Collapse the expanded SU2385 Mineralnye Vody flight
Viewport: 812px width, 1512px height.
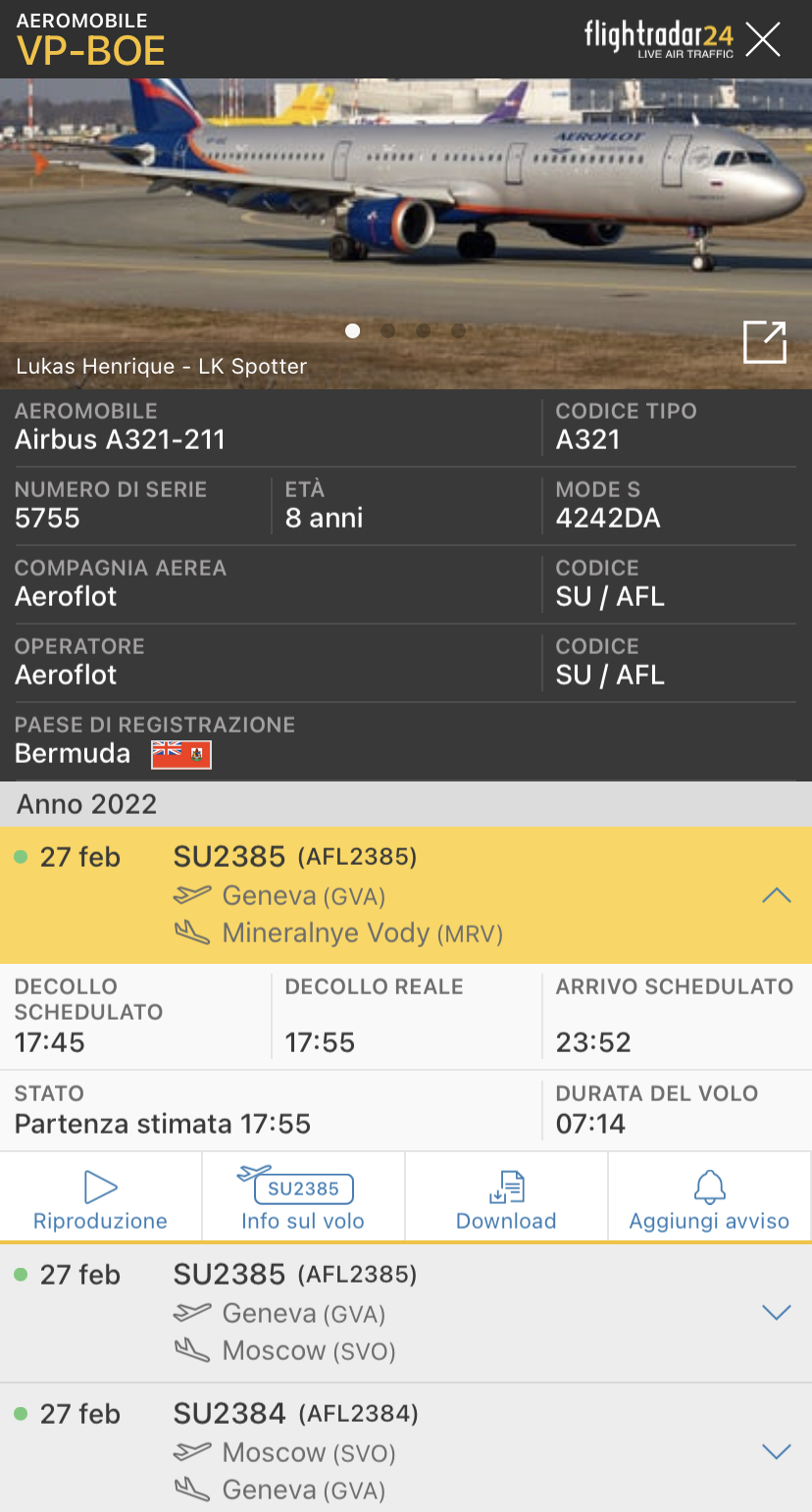(776, 895)
